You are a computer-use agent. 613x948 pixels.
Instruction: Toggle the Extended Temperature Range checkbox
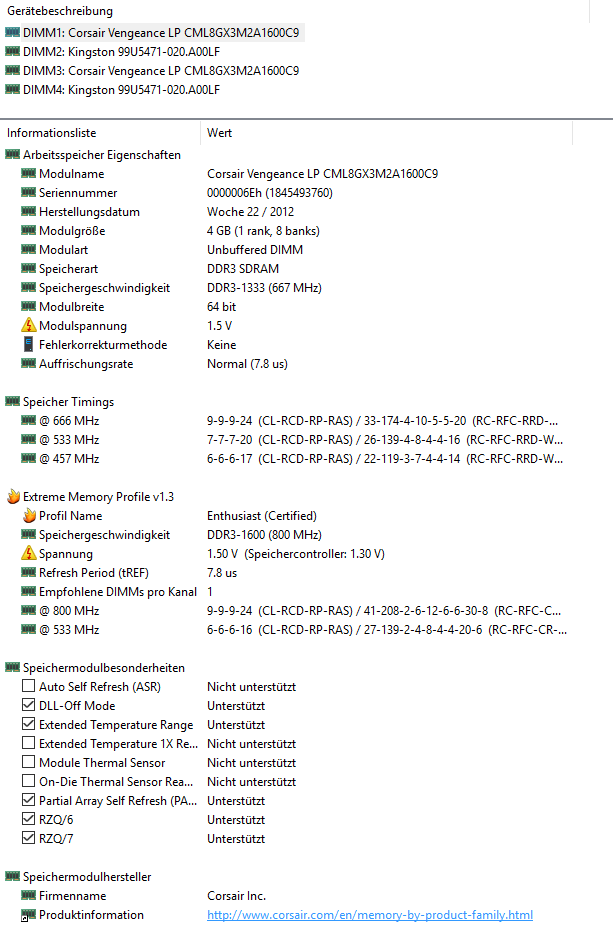(x=28, y=724)
